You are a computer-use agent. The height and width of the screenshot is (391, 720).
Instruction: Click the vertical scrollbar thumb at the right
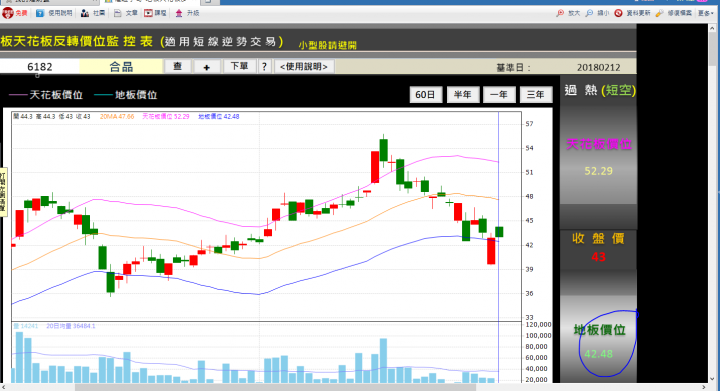[713, 49]
